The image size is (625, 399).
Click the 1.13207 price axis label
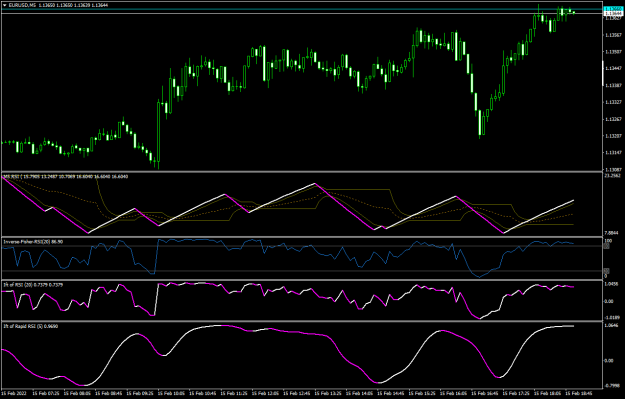tap(614, 136)
